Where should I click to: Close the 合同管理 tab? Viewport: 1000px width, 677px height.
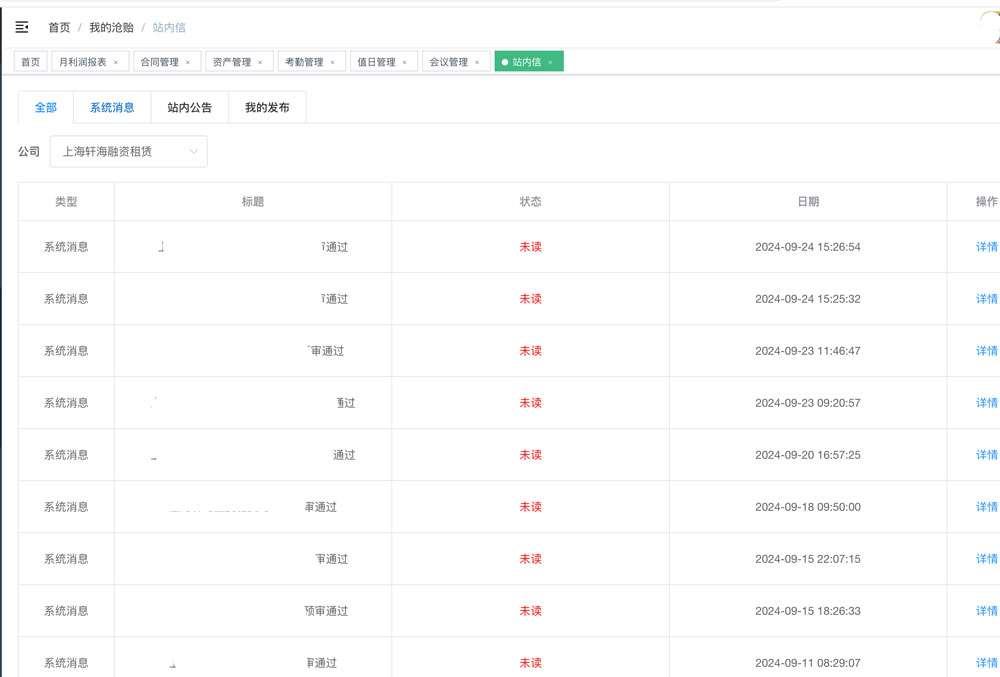[188, 62]
